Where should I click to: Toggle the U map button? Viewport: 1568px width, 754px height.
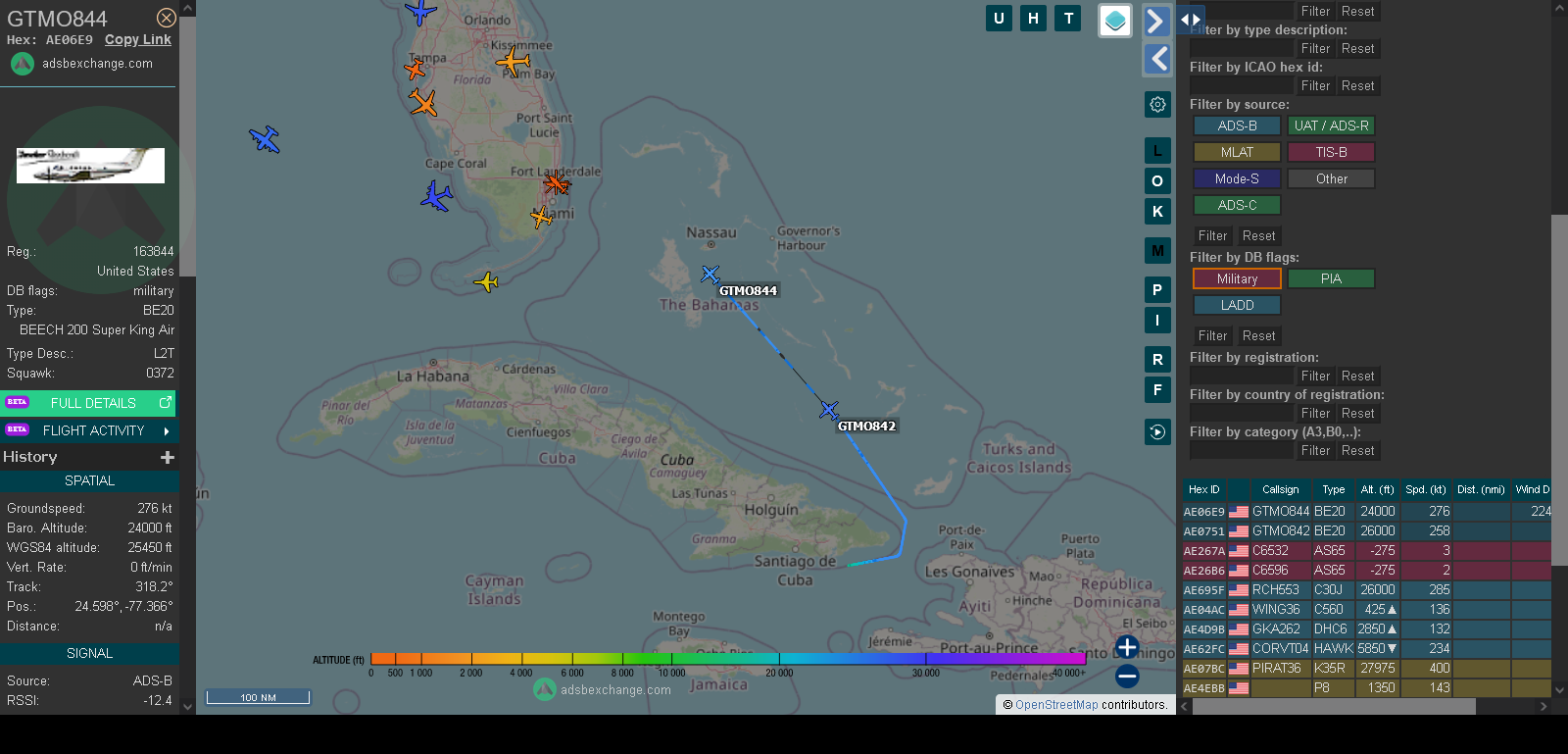pos(999,18)
